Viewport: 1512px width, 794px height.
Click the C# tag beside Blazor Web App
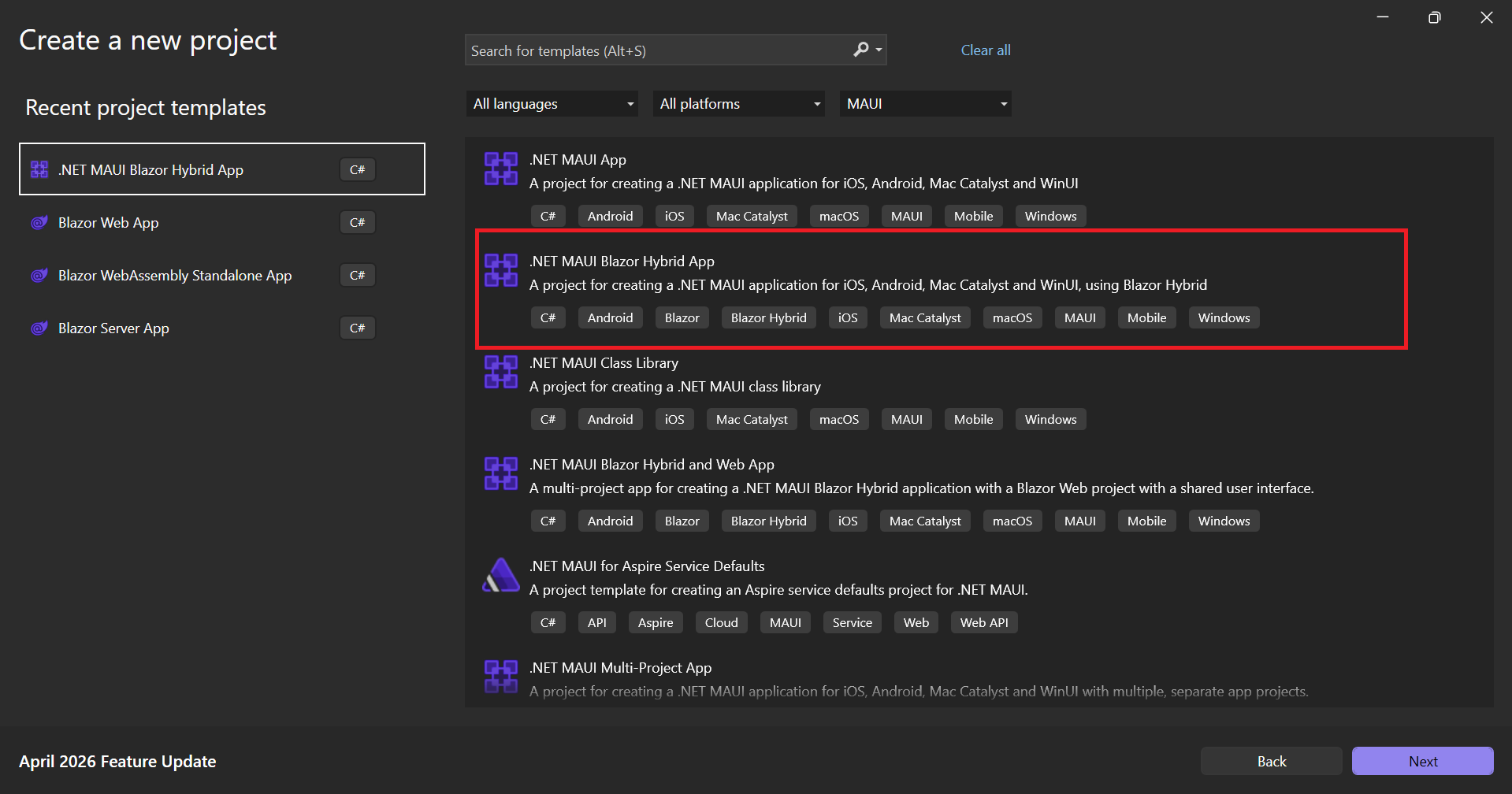(358, 222)
